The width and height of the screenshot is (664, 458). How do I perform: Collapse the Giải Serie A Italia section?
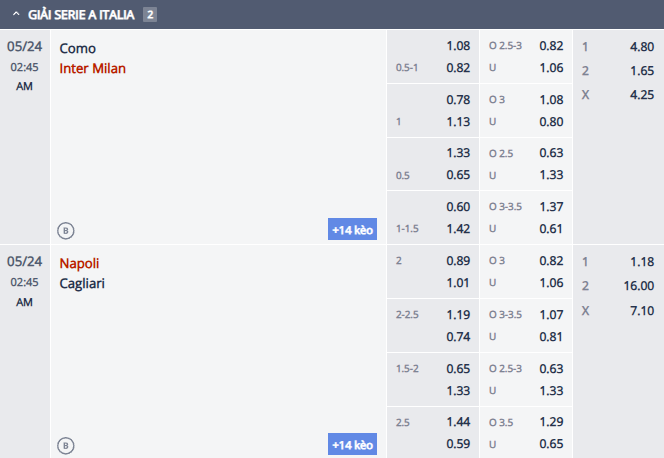(x=16, y=14)
